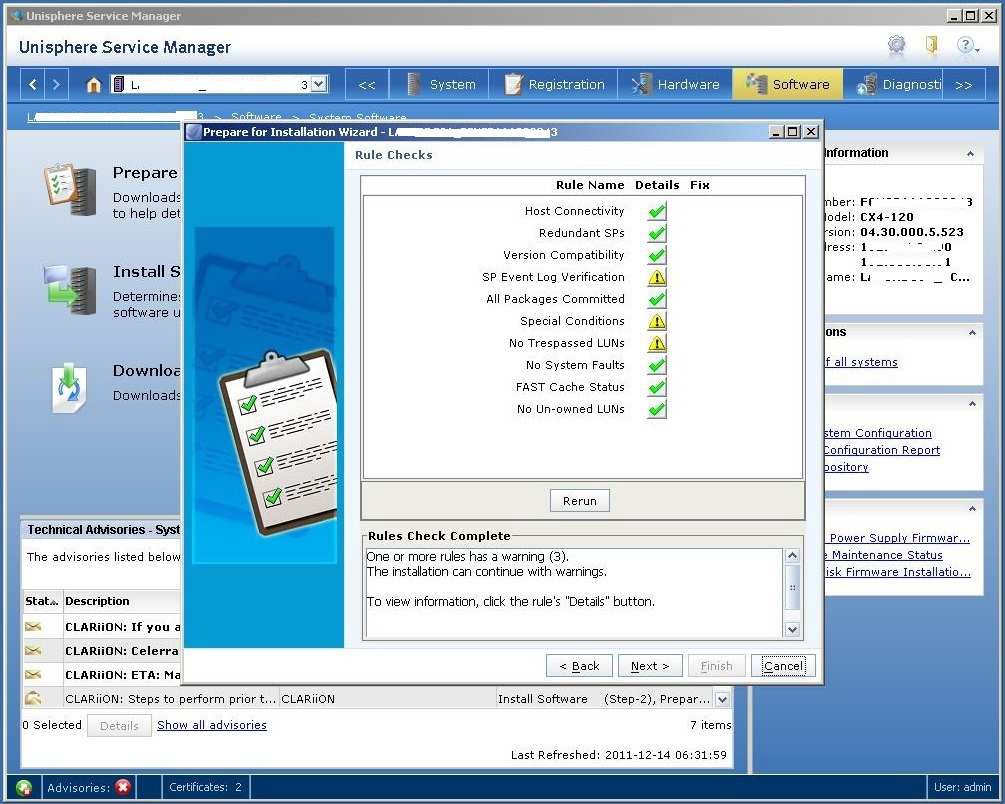View SP Event Log Verification warning
Image resolution: width=1005 pixels, height=804 pixels.
656,277
